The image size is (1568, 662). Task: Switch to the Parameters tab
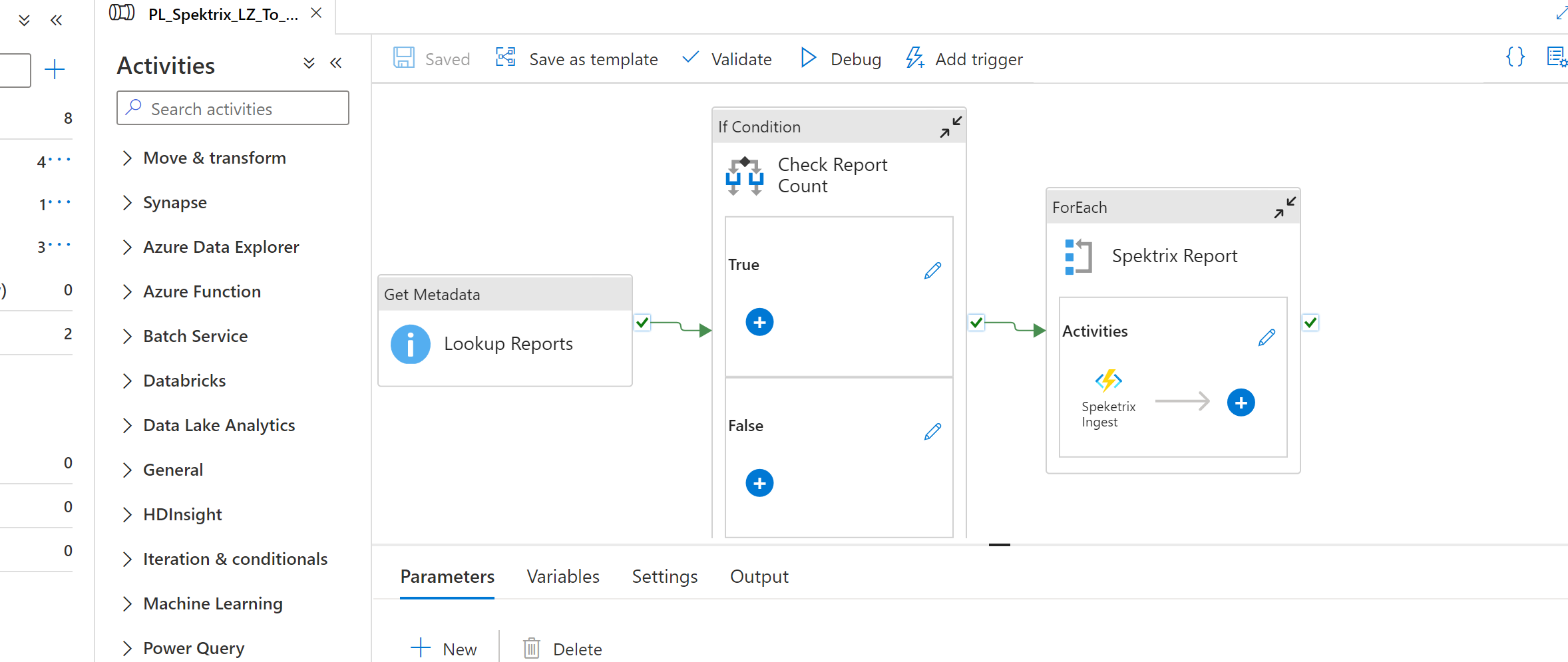(x=447, y=577)
